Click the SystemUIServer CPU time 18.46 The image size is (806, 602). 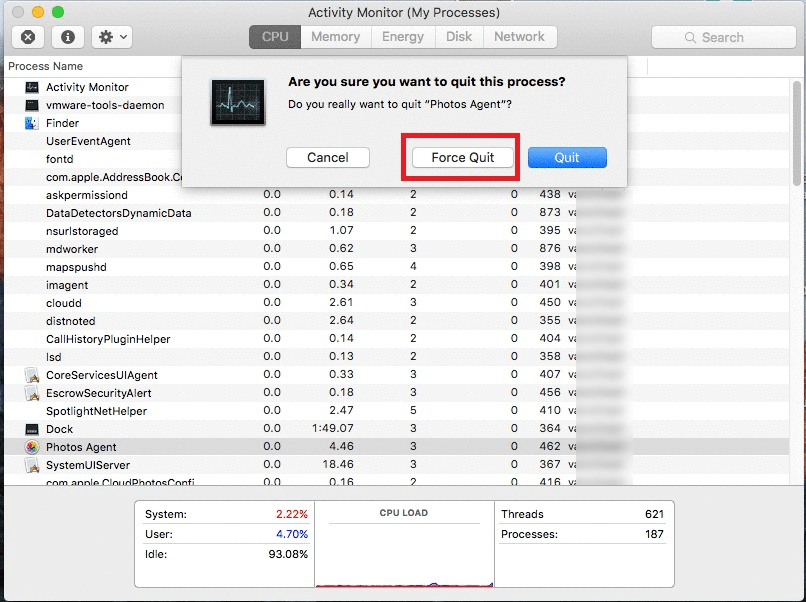(338, 464)
